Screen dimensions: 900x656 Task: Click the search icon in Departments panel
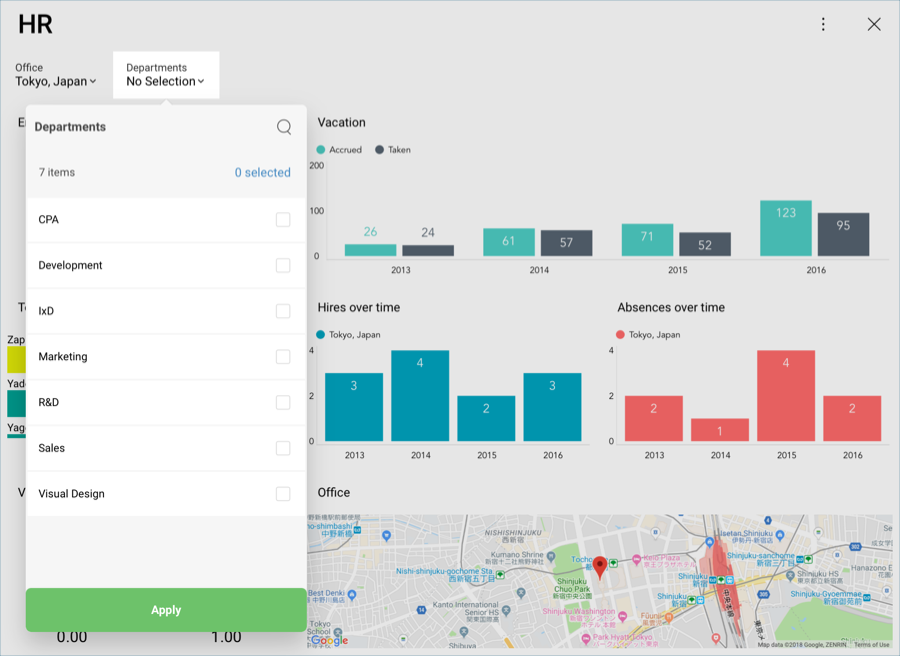(284, 127)
